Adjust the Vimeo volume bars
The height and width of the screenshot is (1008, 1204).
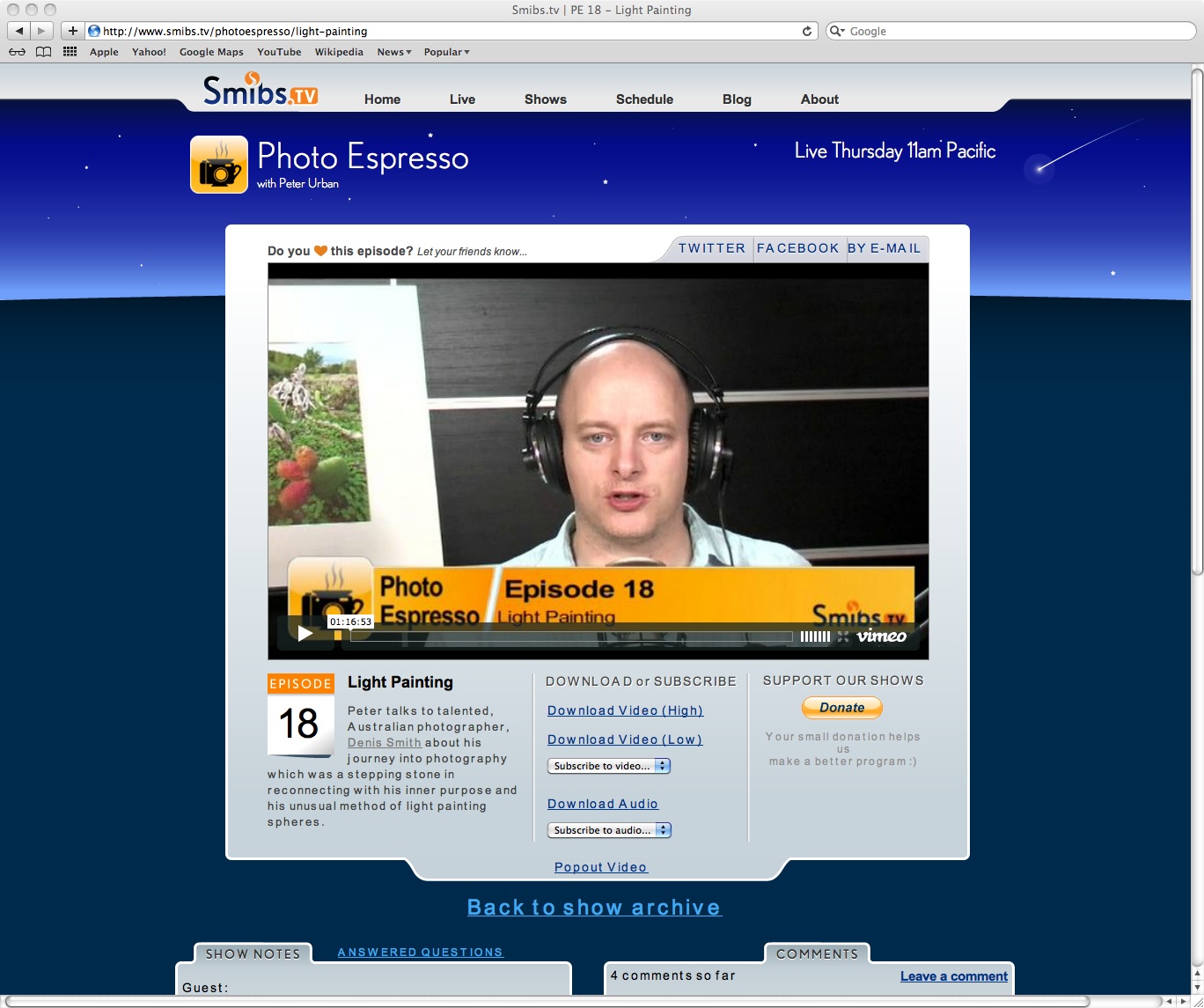click(815, 636)
